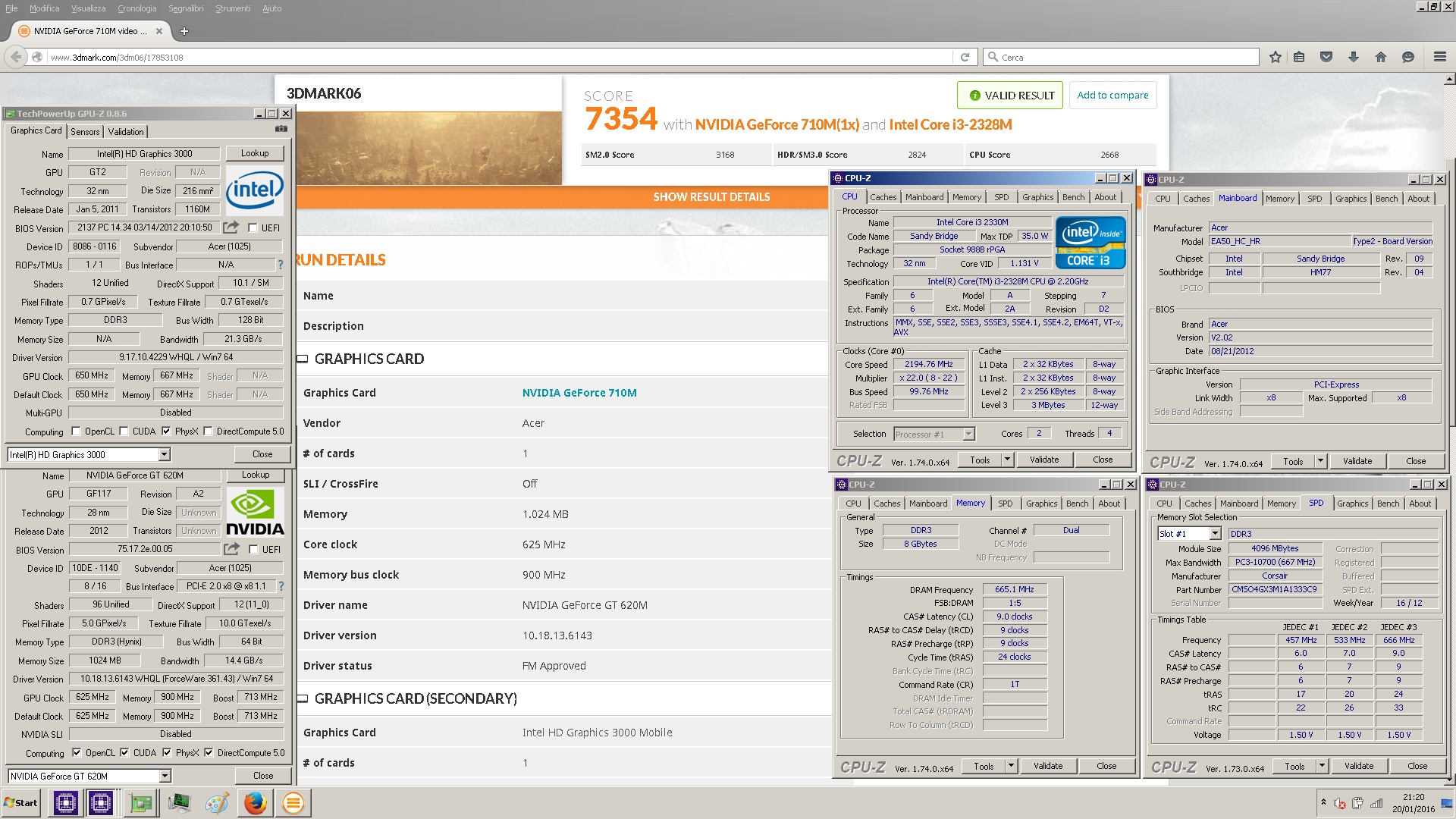Click the NVIDIA logo in GPU-Z
The height and width of the screenshot is (819, 1456).
point(255,512)
